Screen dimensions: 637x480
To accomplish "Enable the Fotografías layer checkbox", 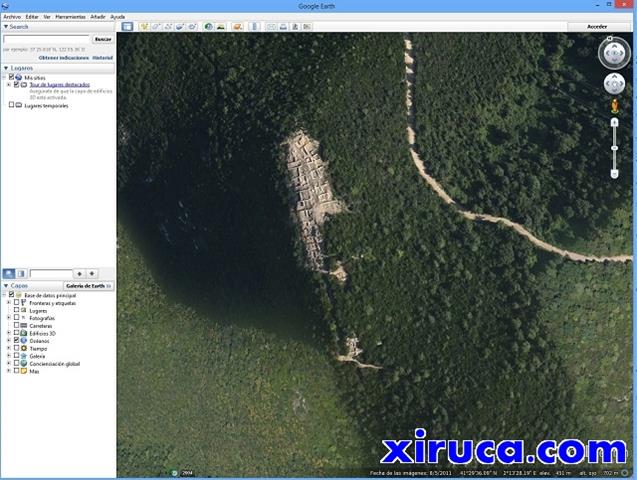I will [x=16, y=318].
